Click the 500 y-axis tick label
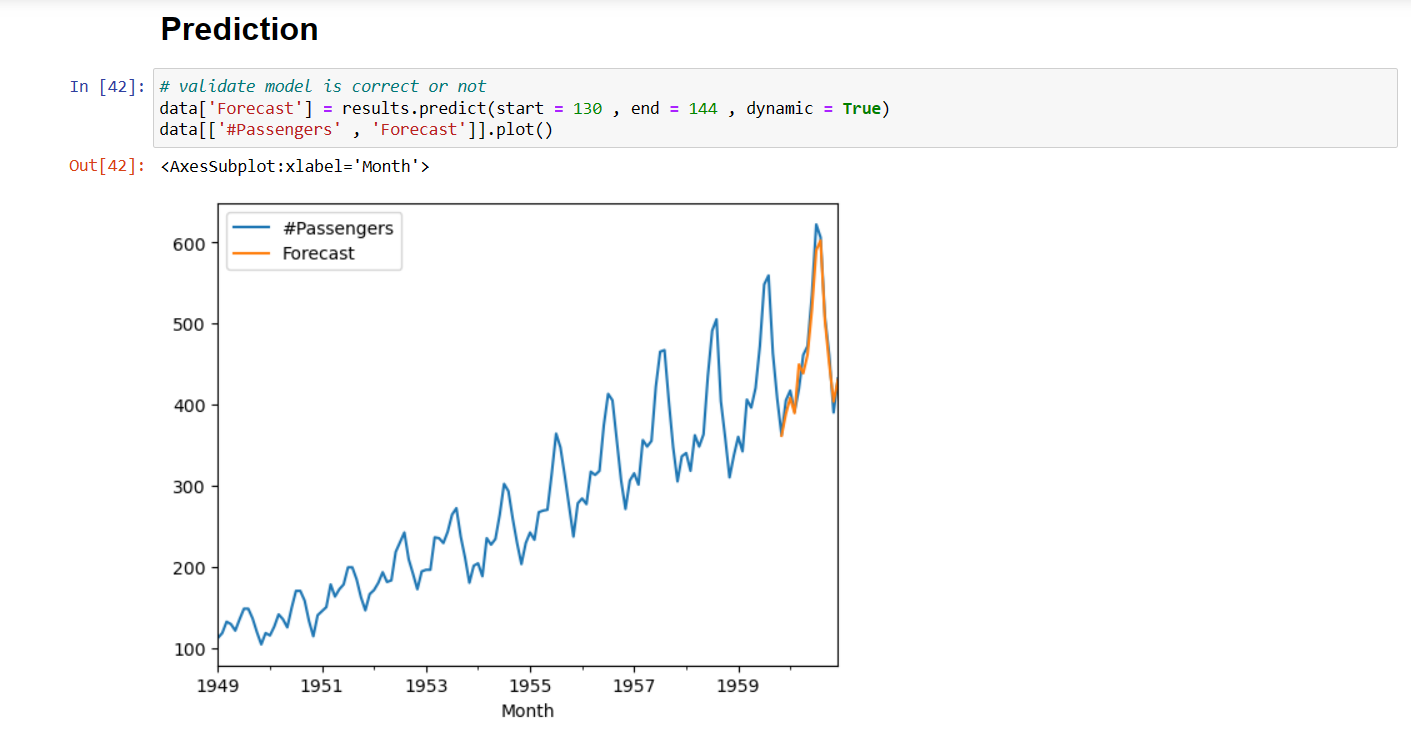 (190, 325)
